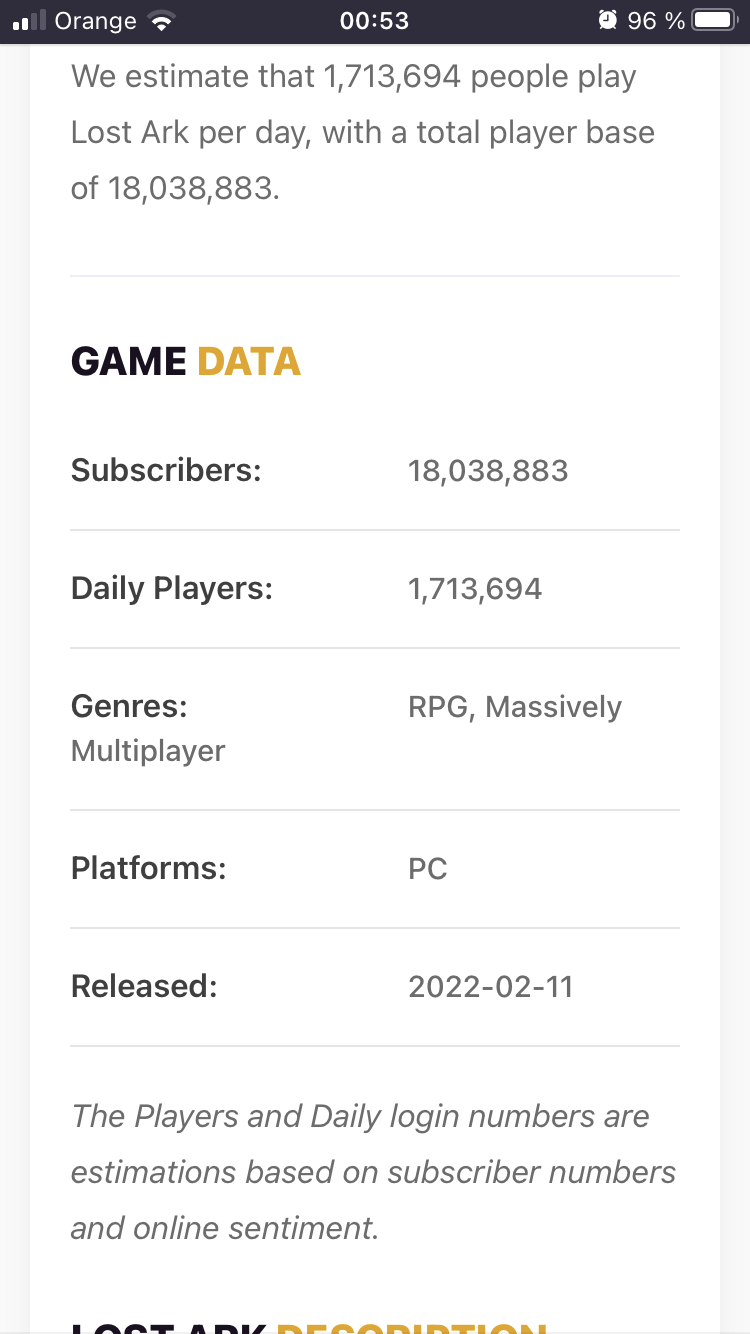Image resolution: width=750 pixels, height=1334 pixels.
Task: Tap the Wi-Fi icon in status bar
Action: (x=159, y=21)
